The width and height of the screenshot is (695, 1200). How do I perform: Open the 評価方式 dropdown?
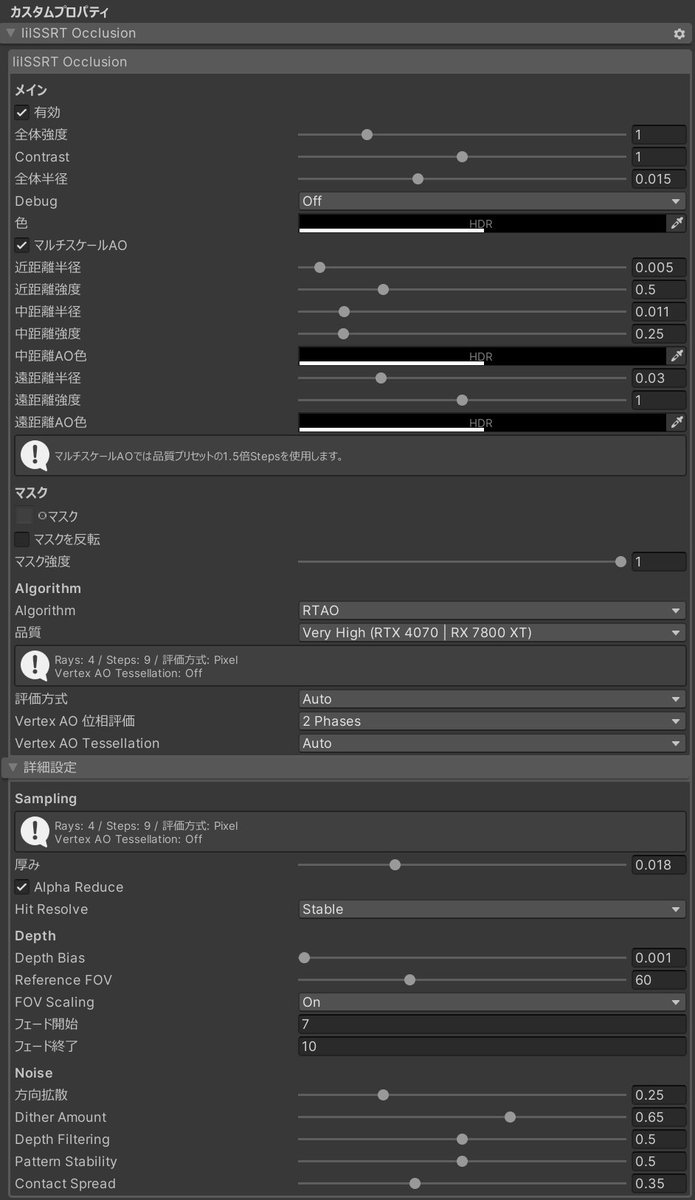pos(492,699)
